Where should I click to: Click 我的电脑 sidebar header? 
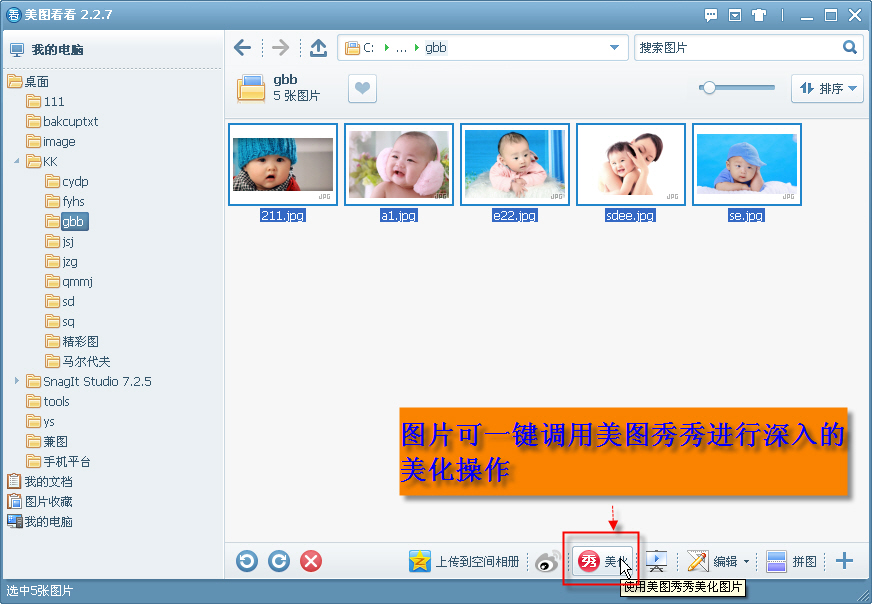[x=47, y=49]
